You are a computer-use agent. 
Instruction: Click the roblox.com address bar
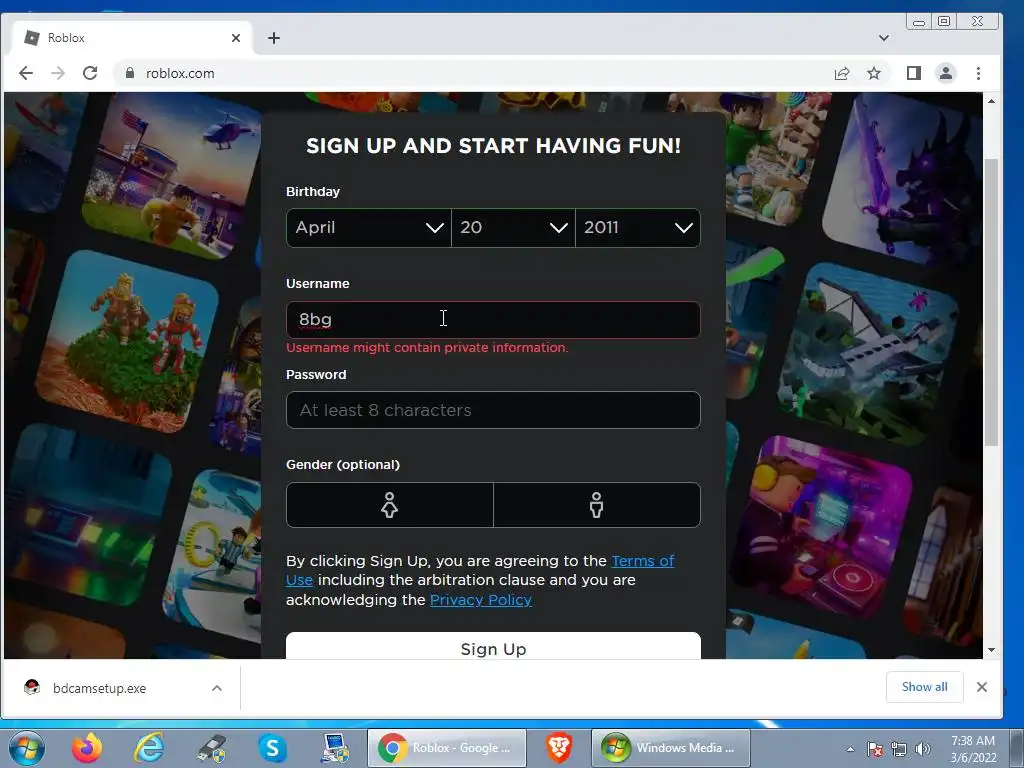point(470,73)
